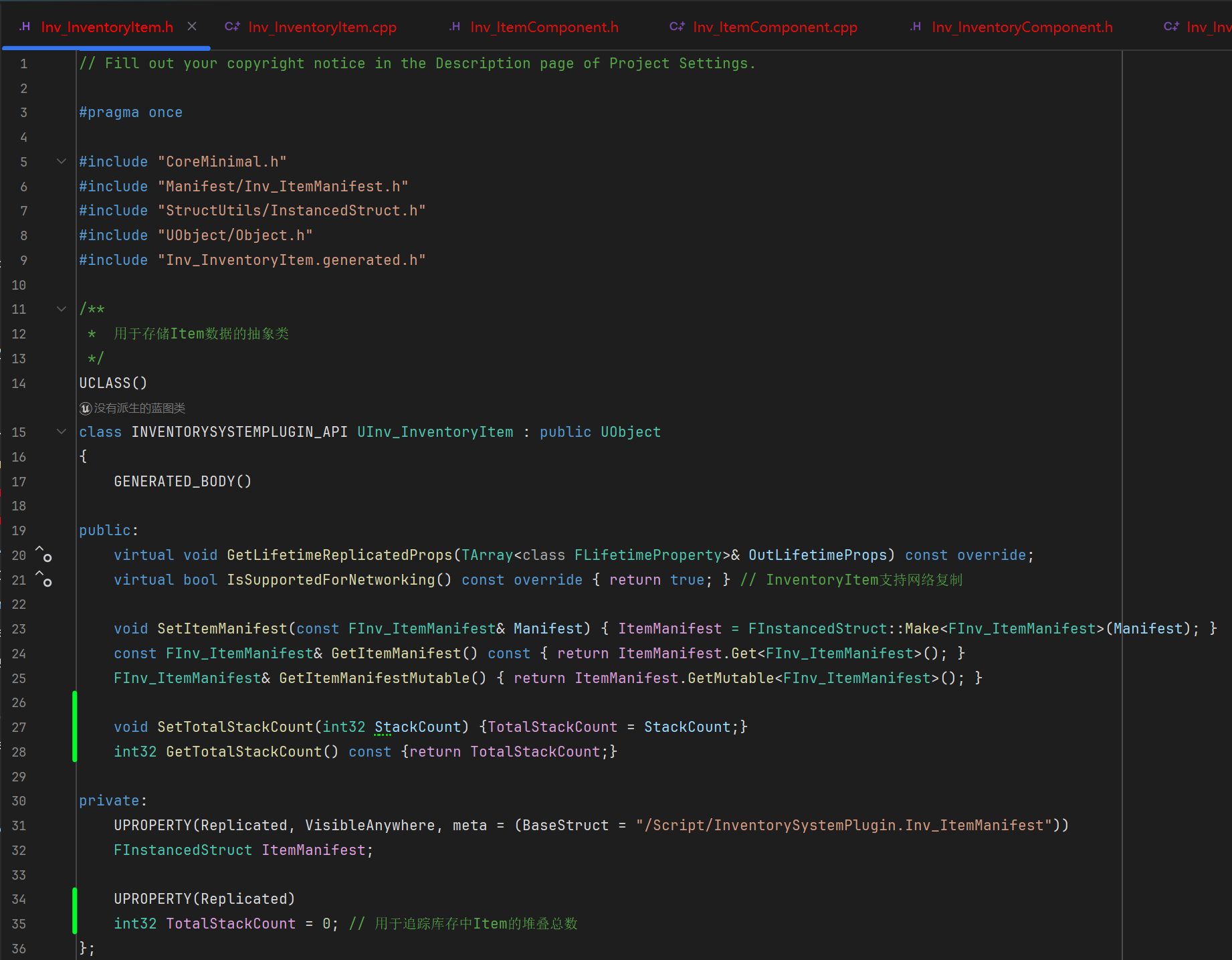Click the "StructUtils/InstancedStruct.h" include path

click(292, 211)
